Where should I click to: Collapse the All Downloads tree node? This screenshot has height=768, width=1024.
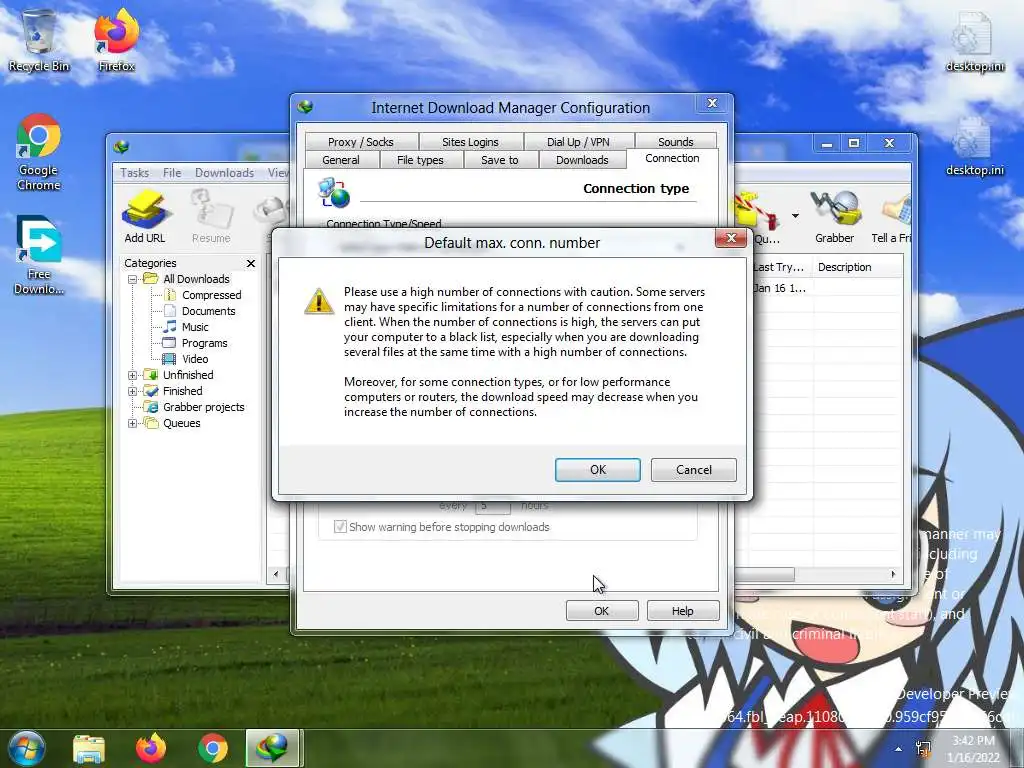click(x=132, y=279)
